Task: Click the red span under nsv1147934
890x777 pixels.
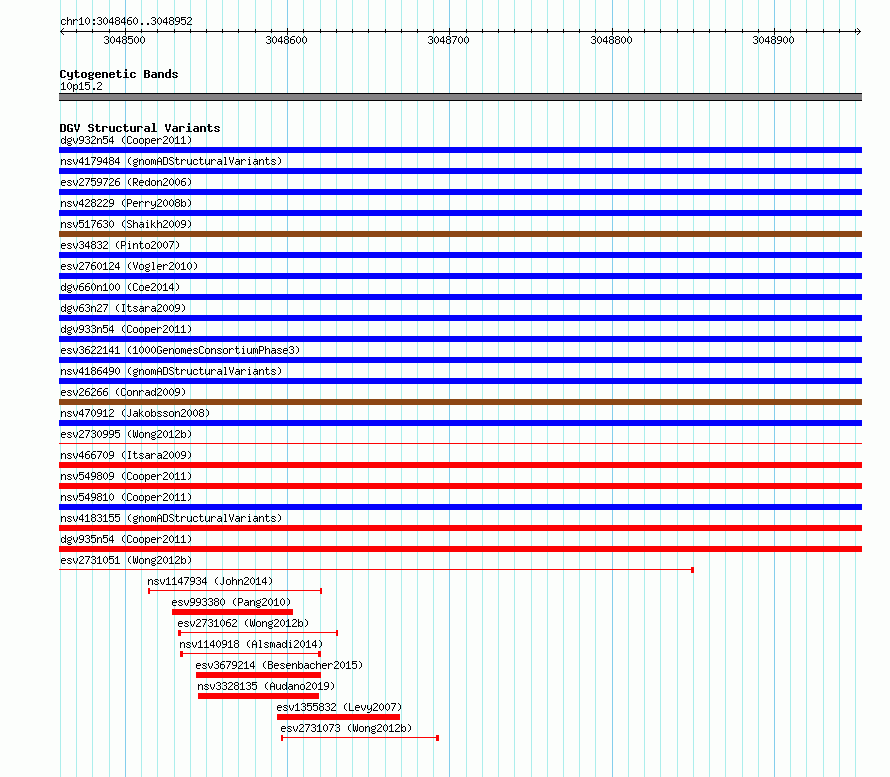Action: click(235, 591)
